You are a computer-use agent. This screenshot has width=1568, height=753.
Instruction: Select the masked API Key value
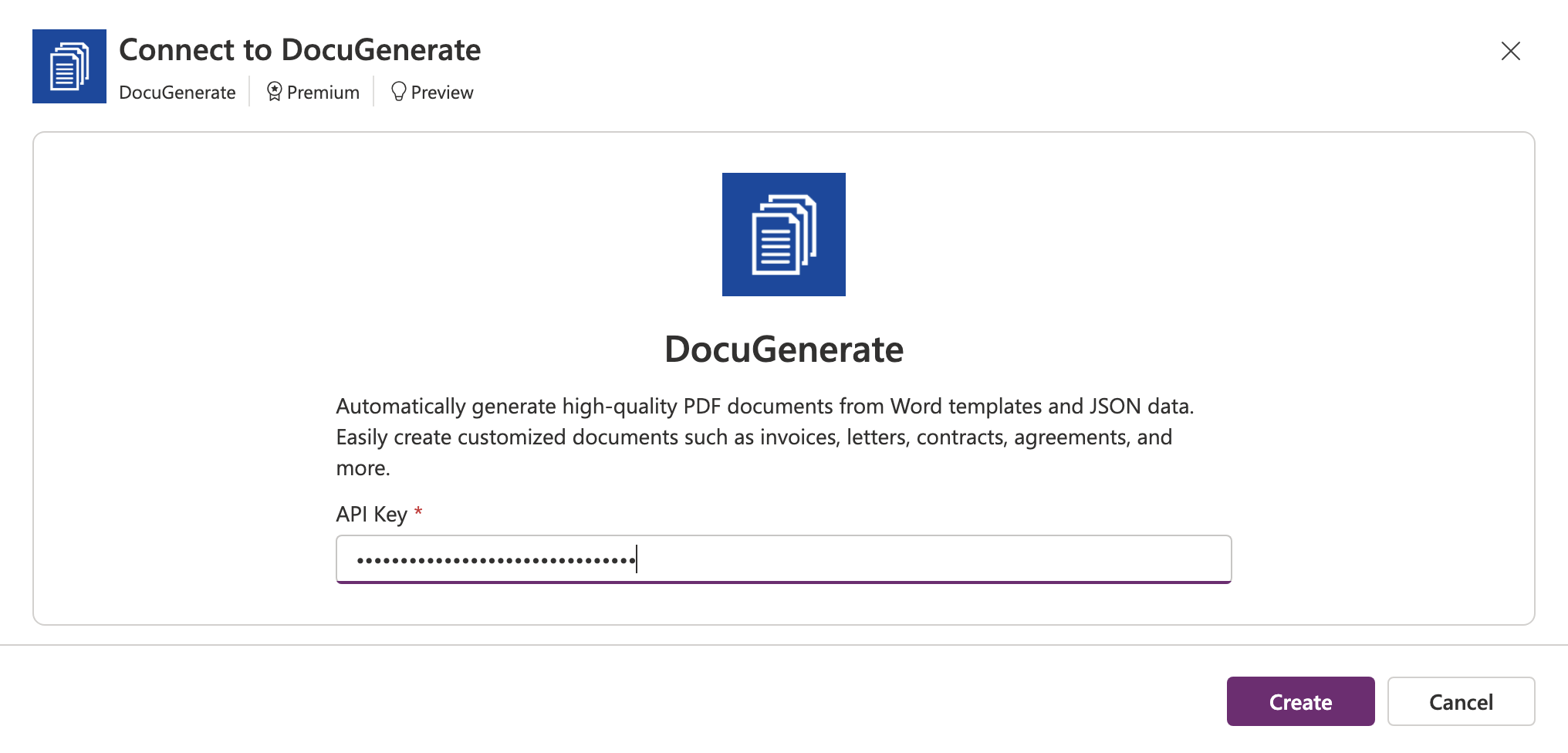(x=494, y=559)
